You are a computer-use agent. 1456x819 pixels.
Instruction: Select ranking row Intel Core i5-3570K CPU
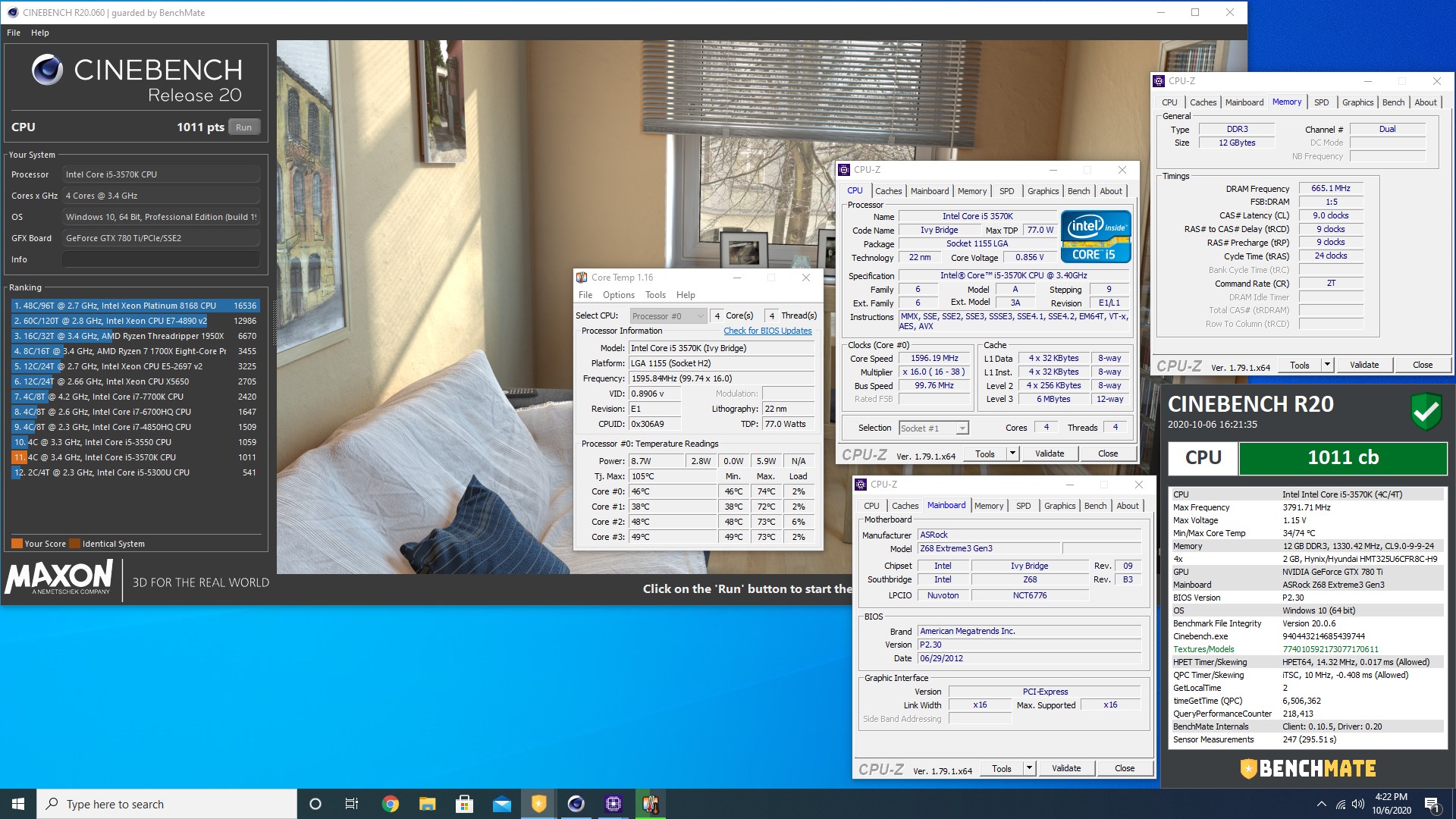point(135,457)
